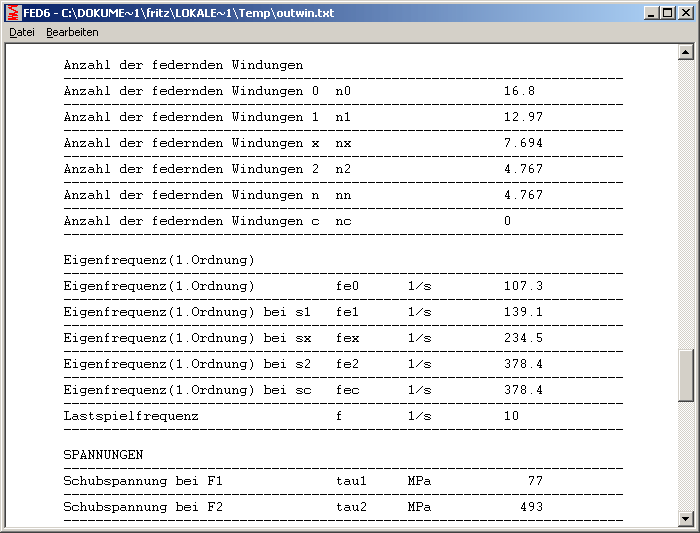
Task: Click the nx value 7.694
Action: tap(523, 143)
